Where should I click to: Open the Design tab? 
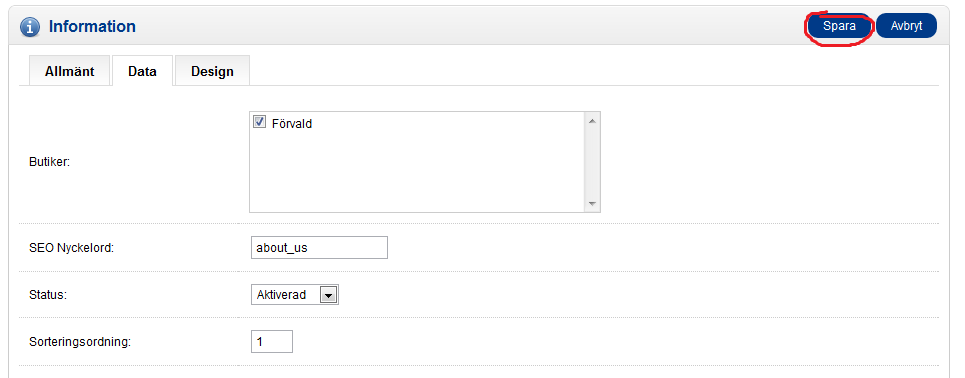212,71
